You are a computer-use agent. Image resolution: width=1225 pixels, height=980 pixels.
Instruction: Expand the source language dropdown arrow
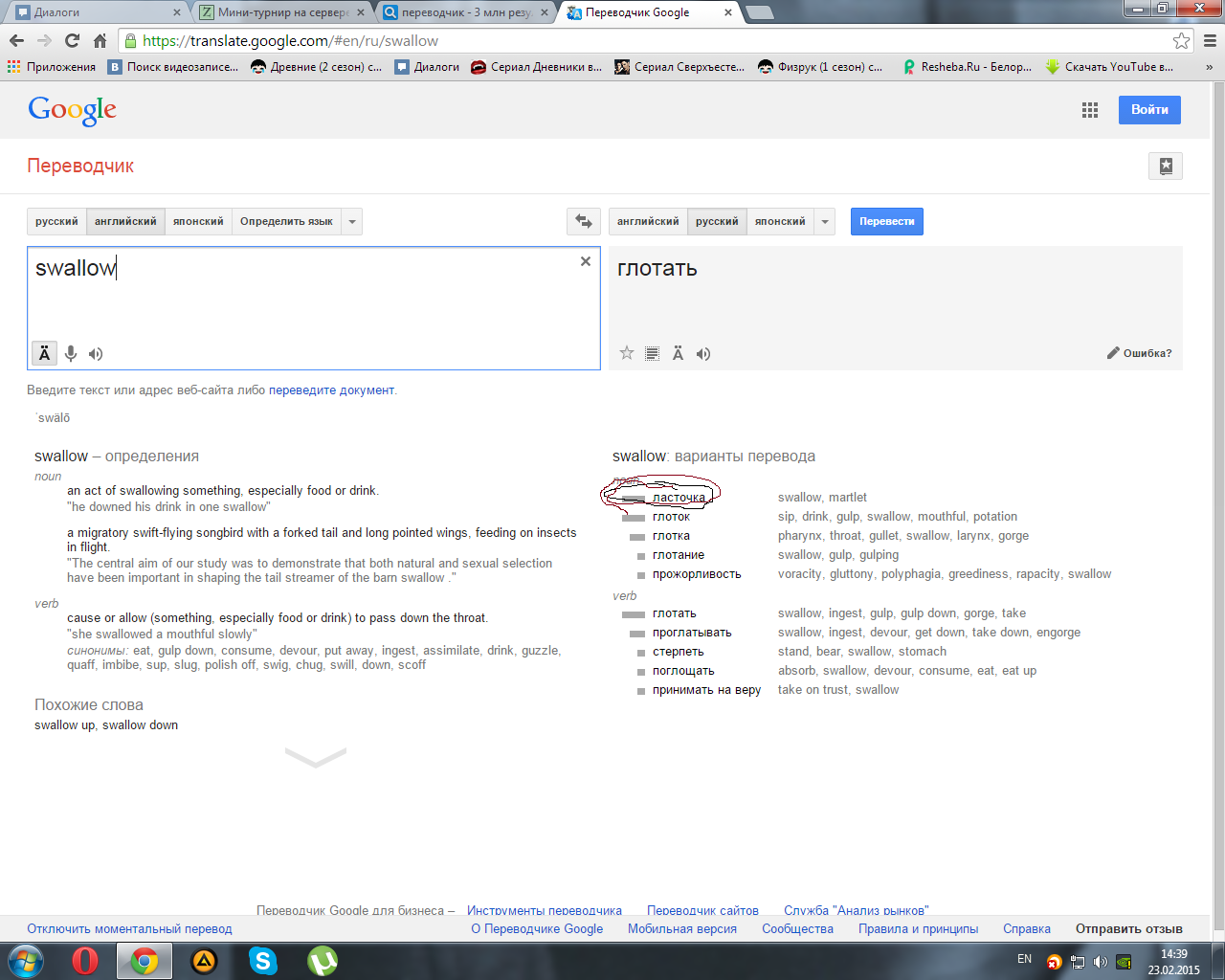click(352, 221)
